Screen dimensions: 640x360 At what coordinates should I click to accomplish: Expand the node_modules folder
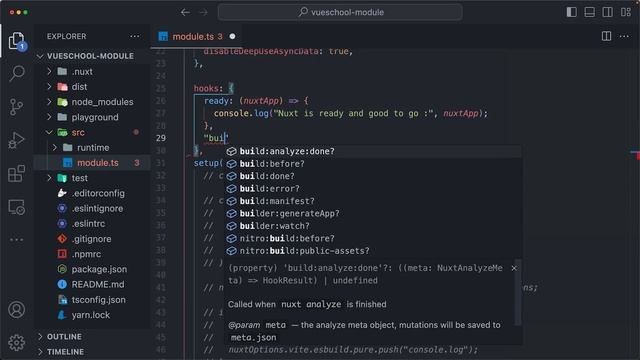(49, 102)
